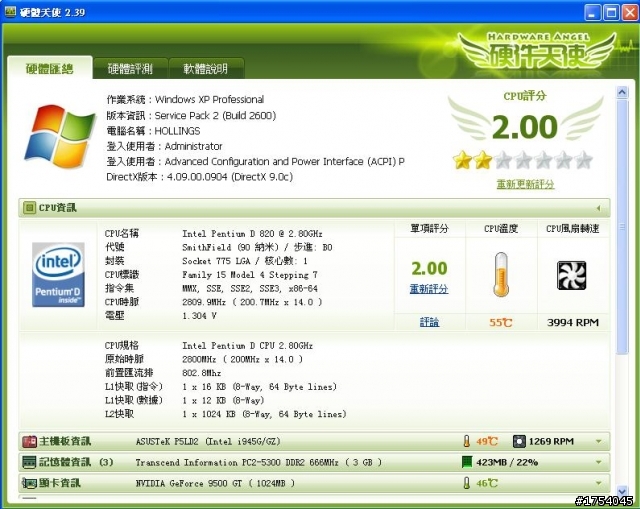The width and height of the screenshot is (640, 509).
Task: Click the 802.8Mhz front side bus value
Action: (201, 373)
